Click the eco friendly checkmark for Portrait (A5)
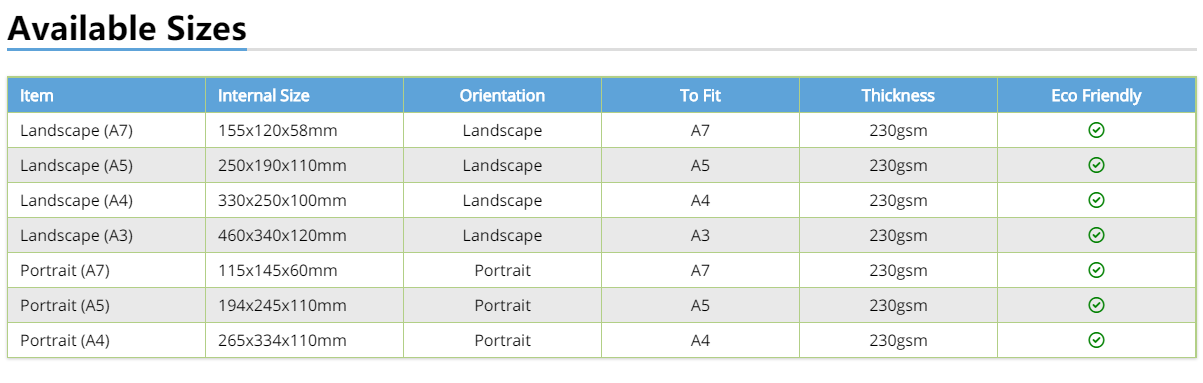This screenshot has height=383, width=1203. (x=1096, y=305)
